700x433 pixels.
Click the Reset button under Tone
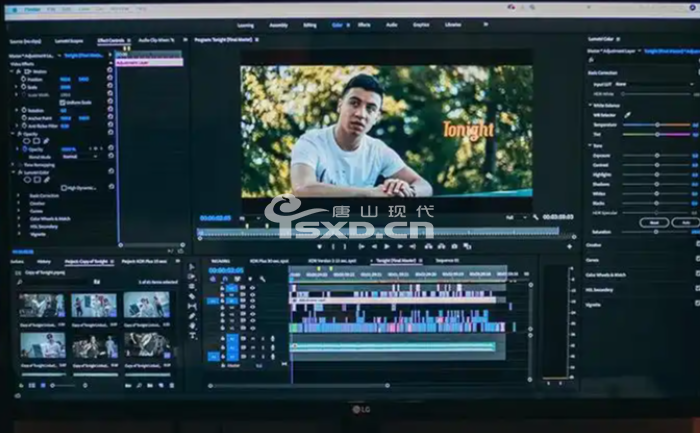pyautogui.click(x=654, y=222)
